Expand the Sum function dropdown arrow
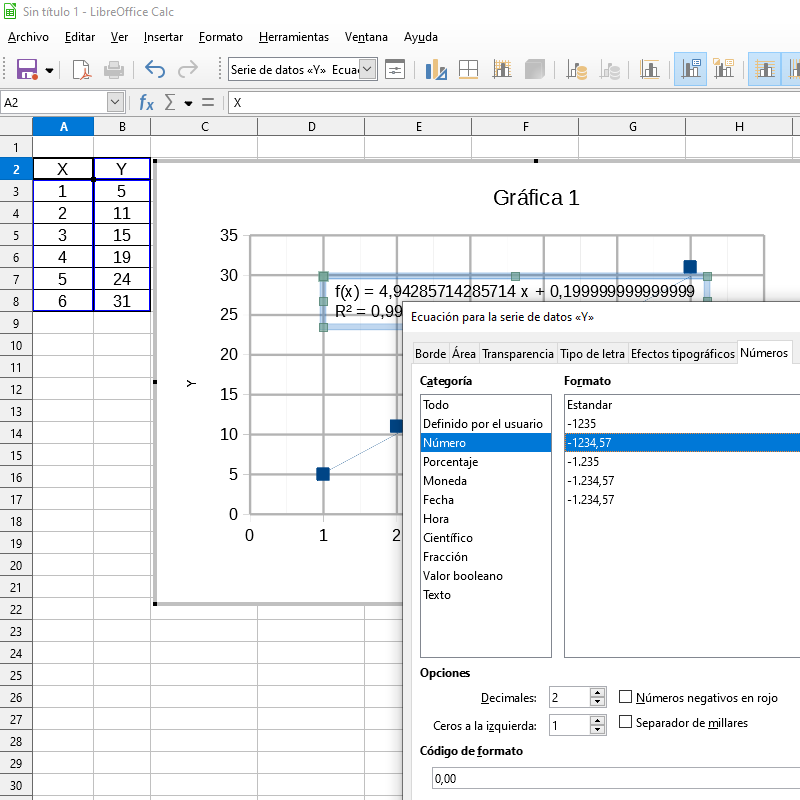Screen dimensions: 800x800 pyautogui.click(x=188, y=103)
